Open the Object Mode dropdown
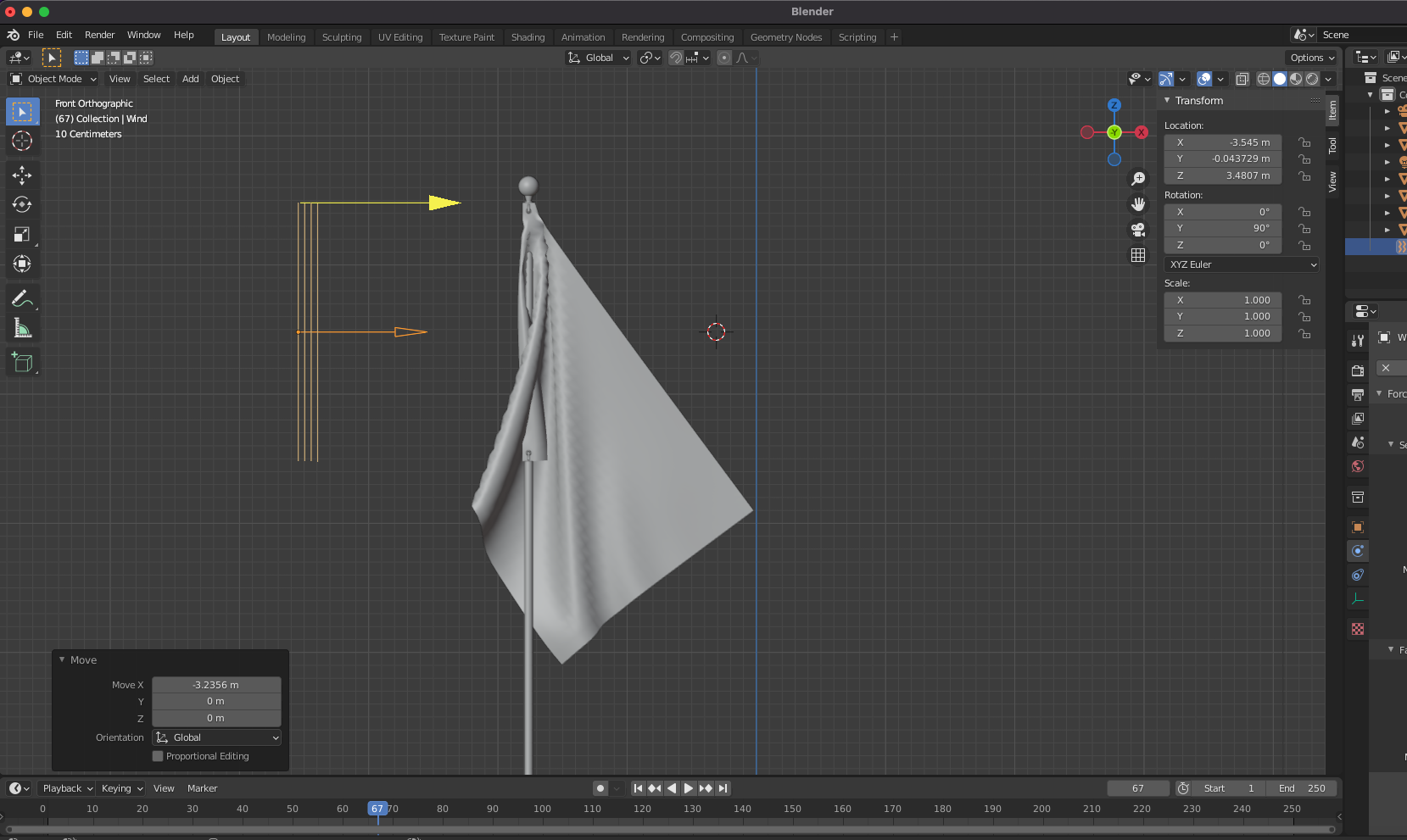1407x840 pixels. pyautogui.click(x=53, y=79)
